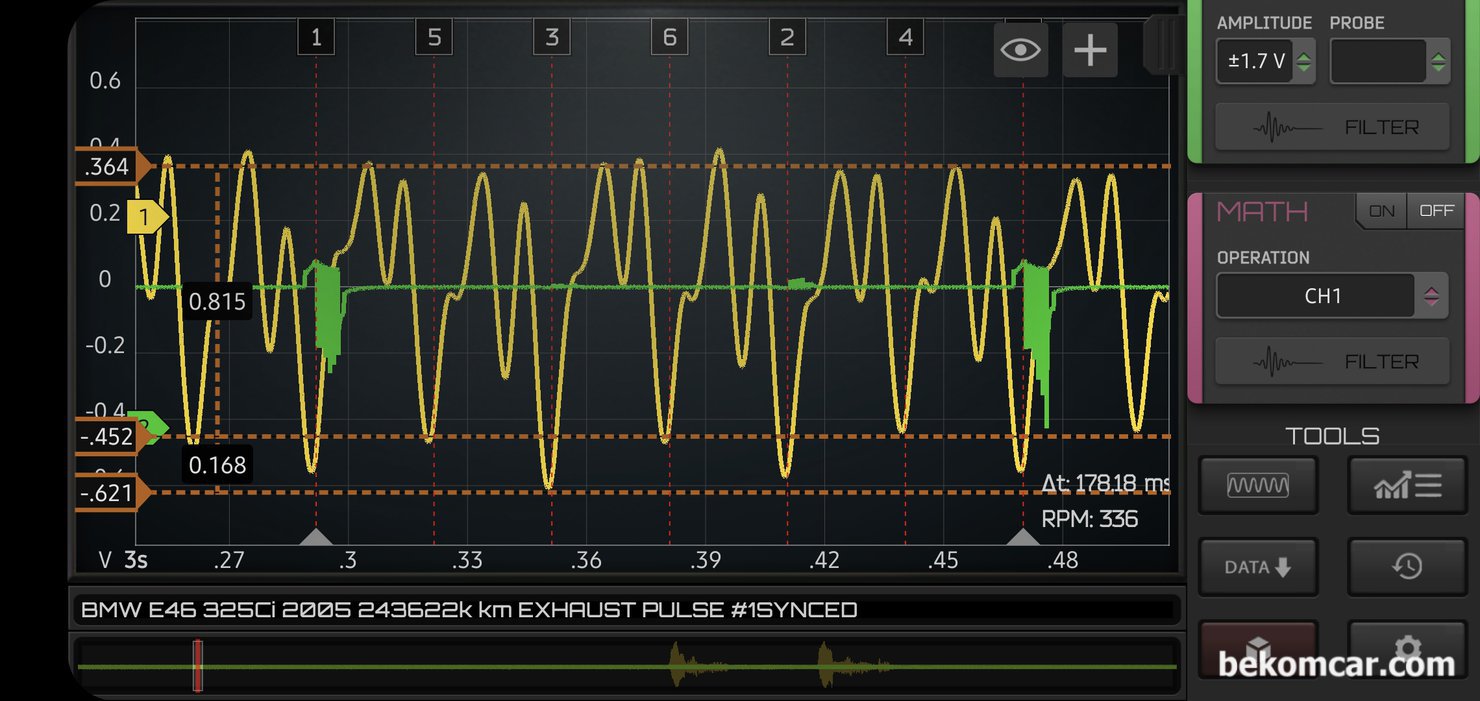The image size is (1480, 701).
Task: Toggle the eye visibility button on the graph
Action: tap(1020, 50)
